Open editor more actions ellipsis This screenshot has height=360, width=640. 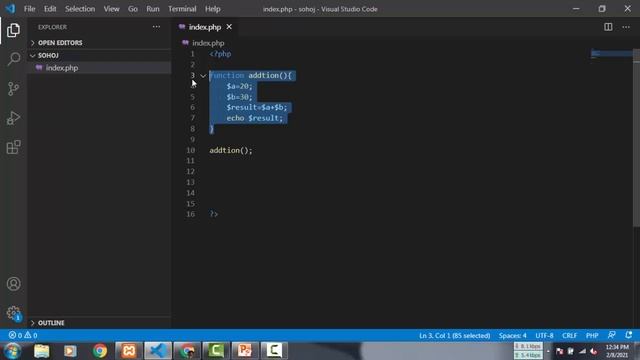pos(626,27)
